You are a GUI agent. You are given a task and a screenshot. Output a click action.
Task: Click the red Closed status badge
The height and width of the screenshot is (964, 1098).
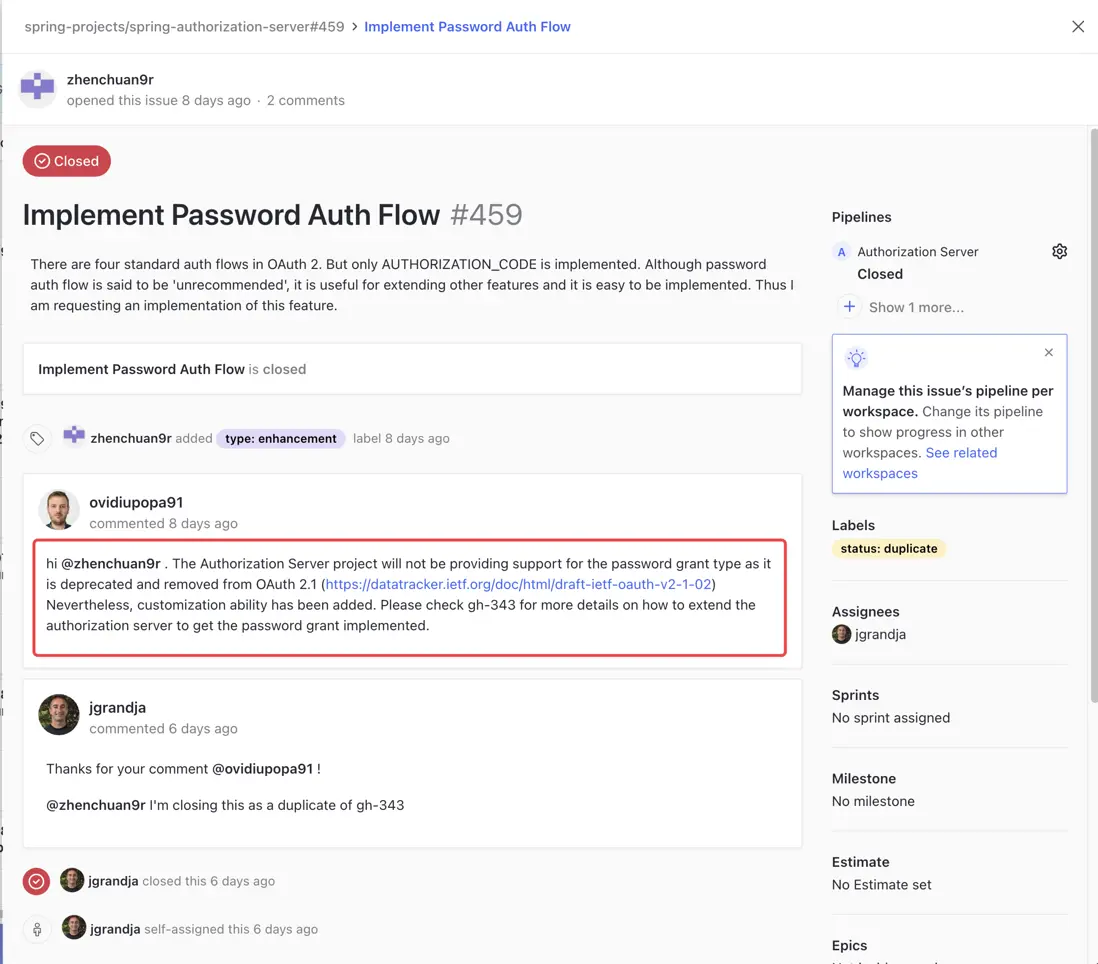point(66,161)
